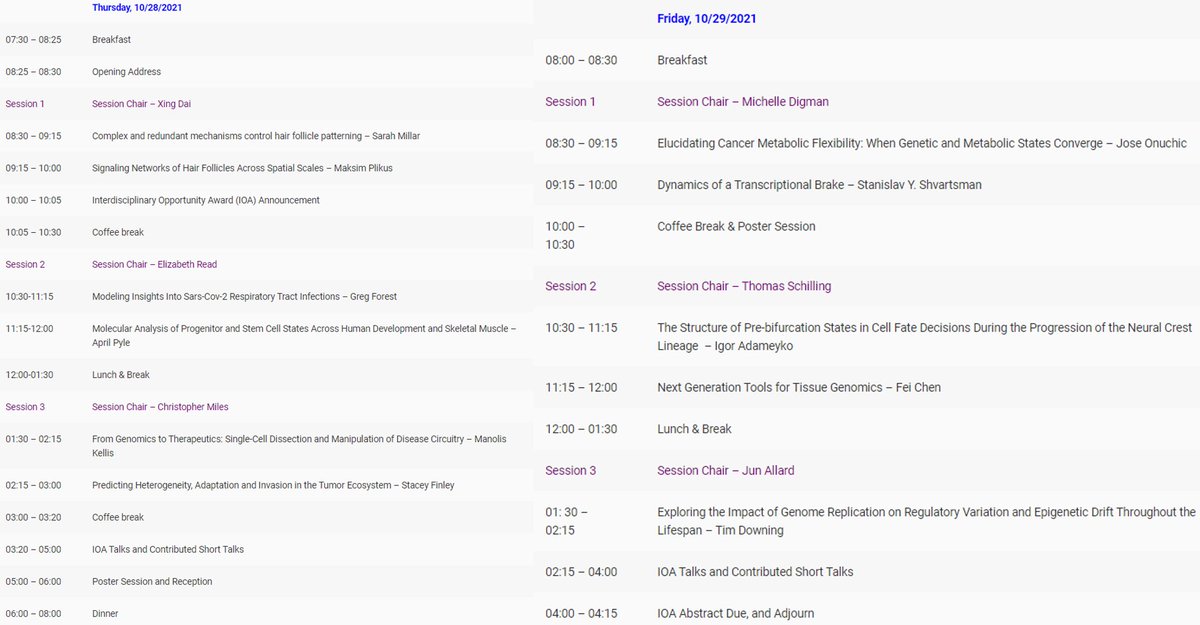Click the 08:25 – 08:30 time cell
Image resolution: width=1200 pixels, height=625 pixels.
33,72
